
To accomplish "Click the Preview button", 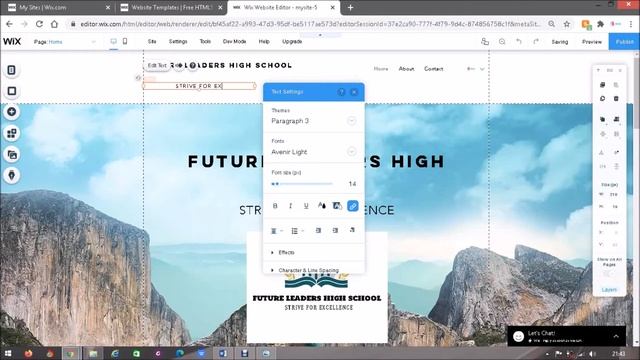I will 592,42.
